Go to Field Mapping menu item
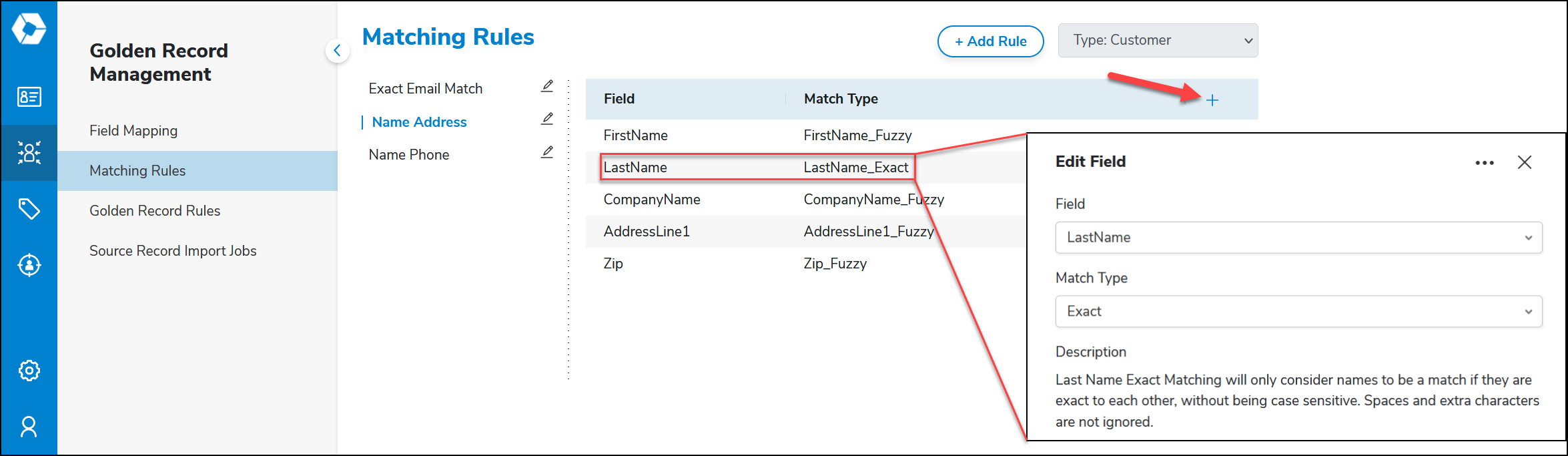1568x456 pixels. point(133,131)
